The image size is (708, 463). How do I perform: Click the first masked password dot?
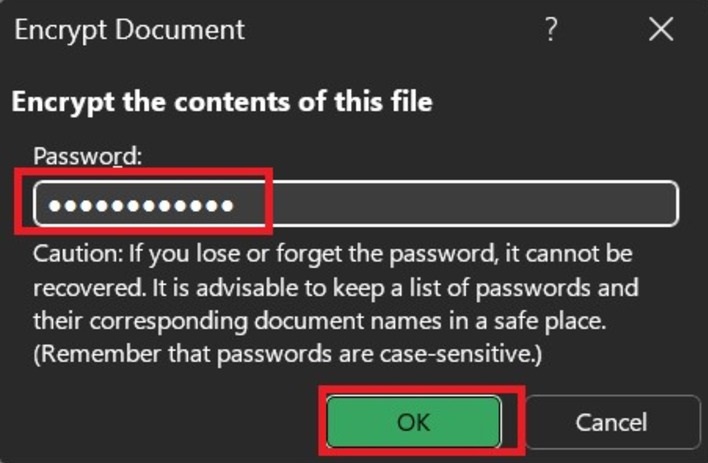(x=57, y=206)
